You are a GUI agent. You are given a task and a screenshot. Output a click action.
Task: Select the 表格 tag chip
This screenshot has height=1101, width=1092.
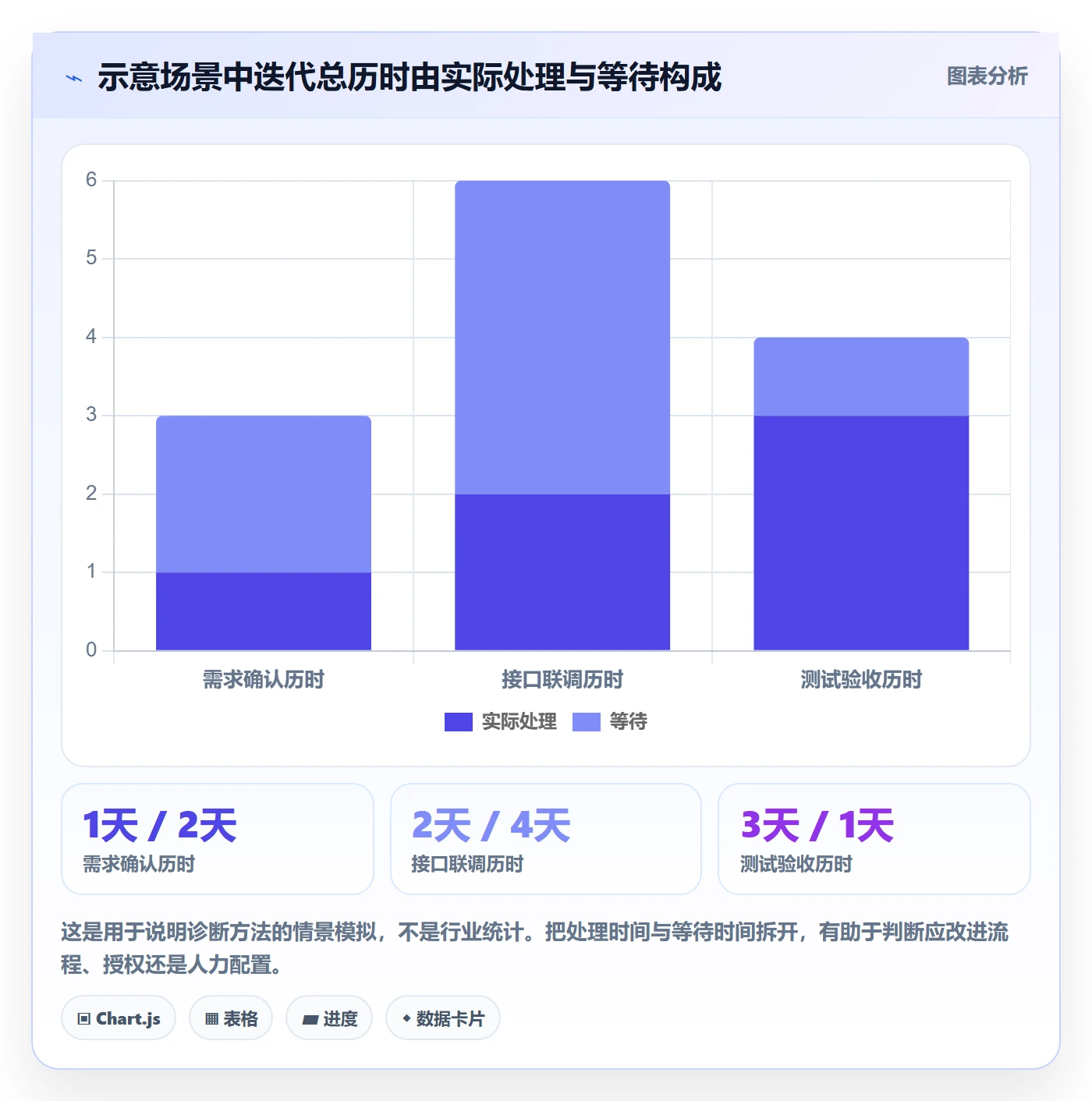point(231,1018)
